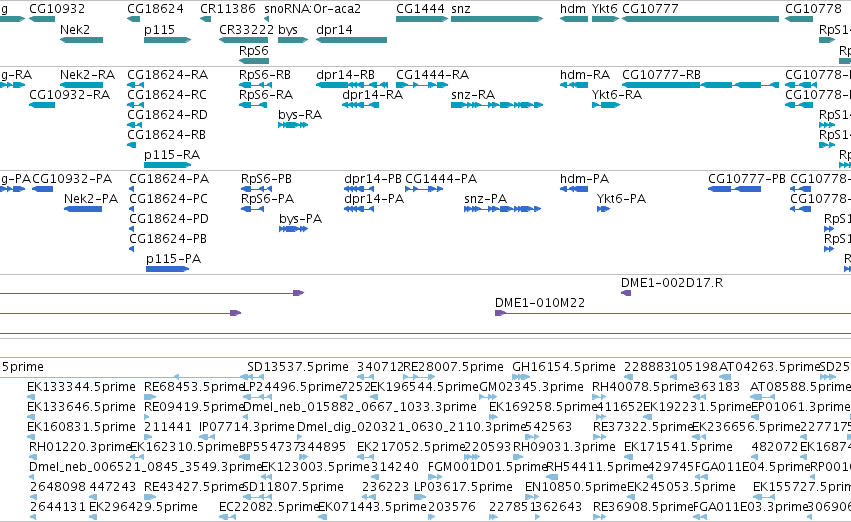Open the CR33222 gene label

click(246, 29)
